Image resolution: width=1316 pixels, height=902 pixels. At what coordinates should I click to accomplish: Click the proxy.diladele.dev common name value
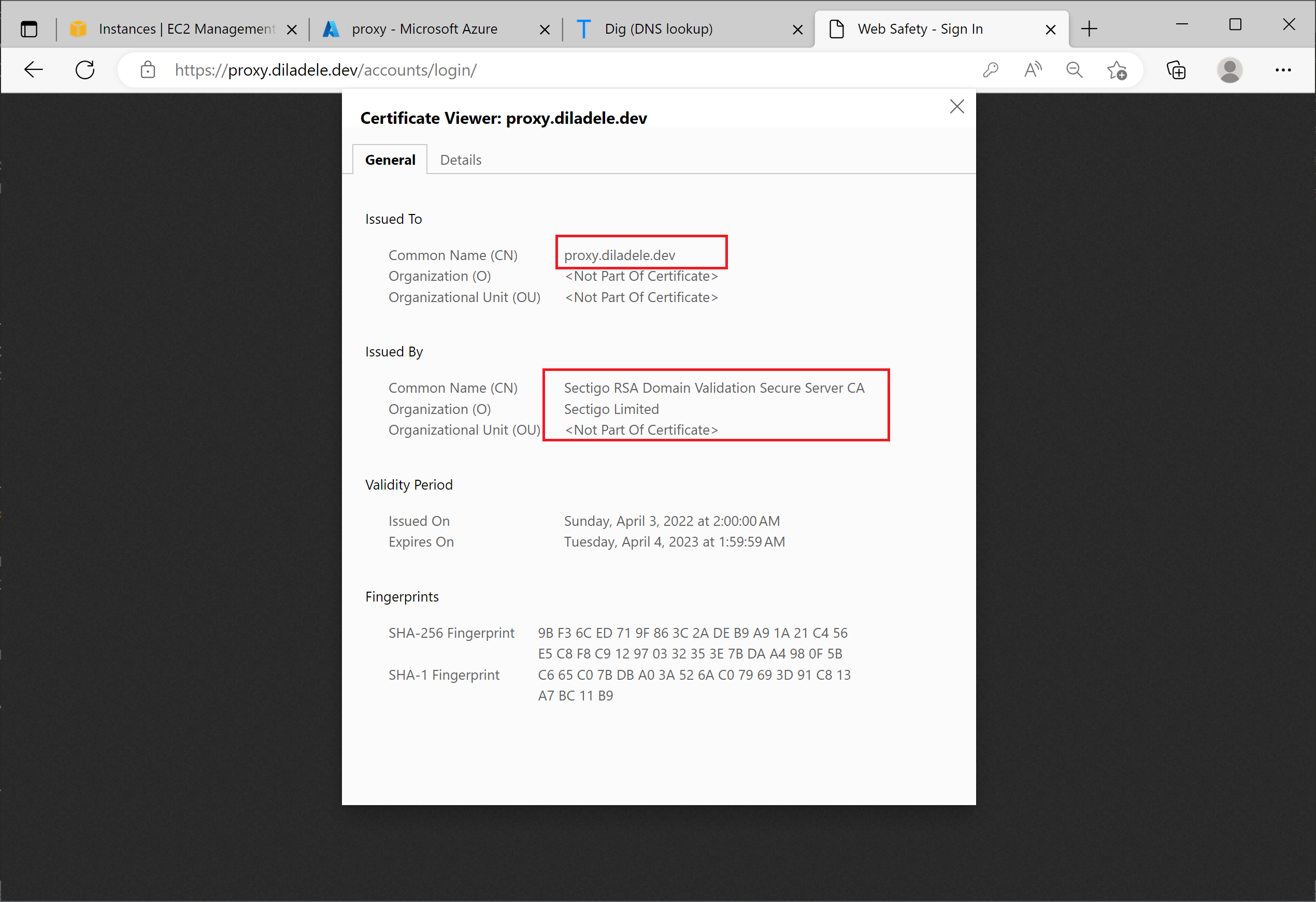pos(620,255)
